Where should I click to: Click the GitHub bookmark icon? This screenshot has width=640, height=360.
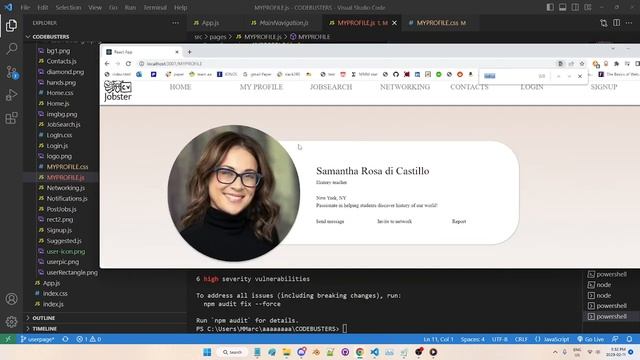coord(396,74)
